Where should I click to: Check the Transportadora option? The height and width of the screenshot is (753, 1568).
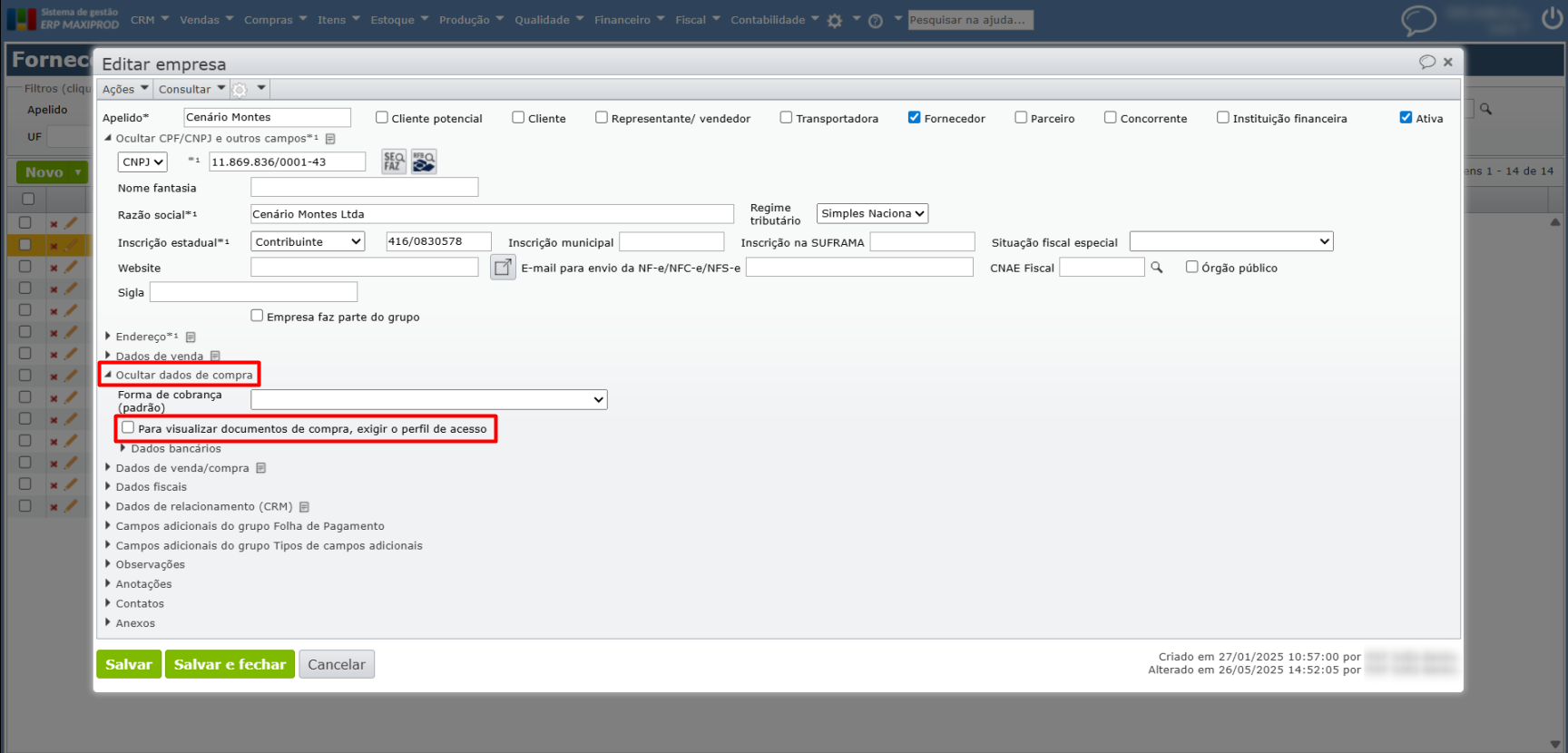click(x=787, y=118)
